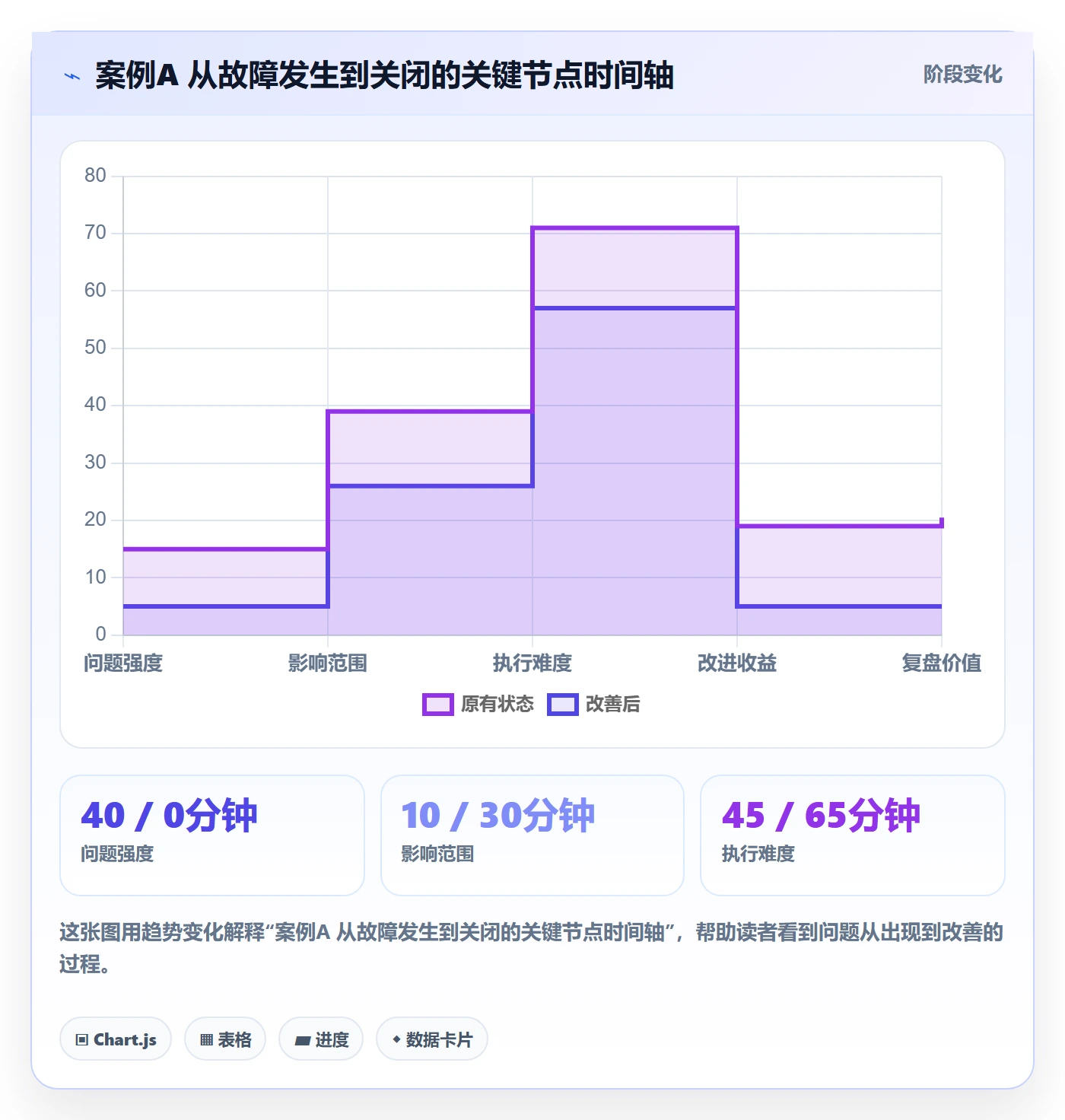The image size is (1065, 1120).
Task: Toggle the 原有状态 legend swatch
Action: coord(437,705)
